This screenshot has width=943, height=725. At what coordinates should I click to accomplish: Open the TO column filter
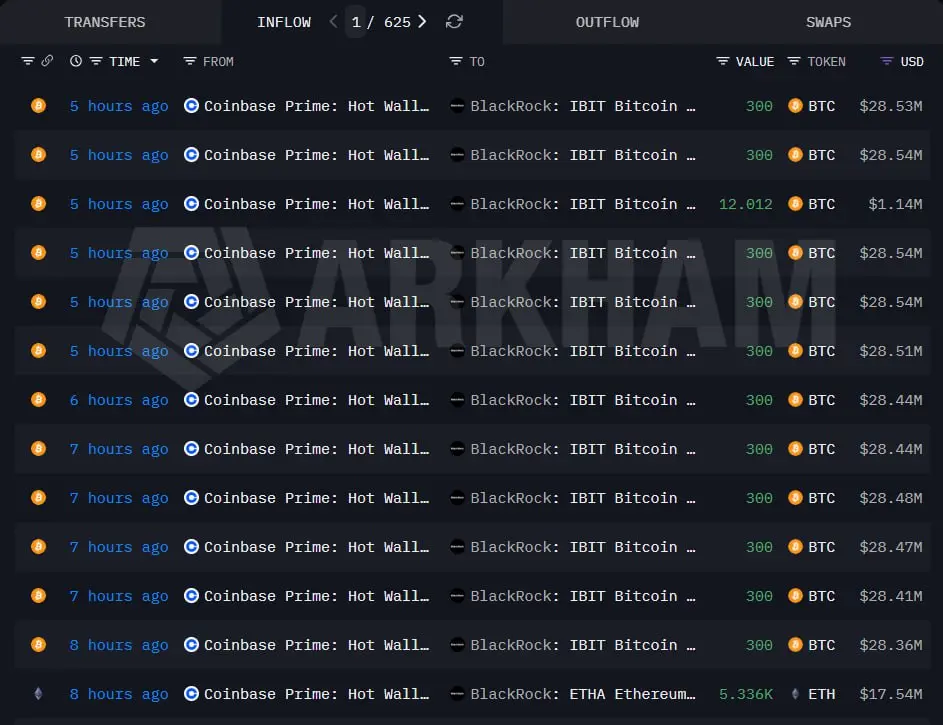coord(456,61)
